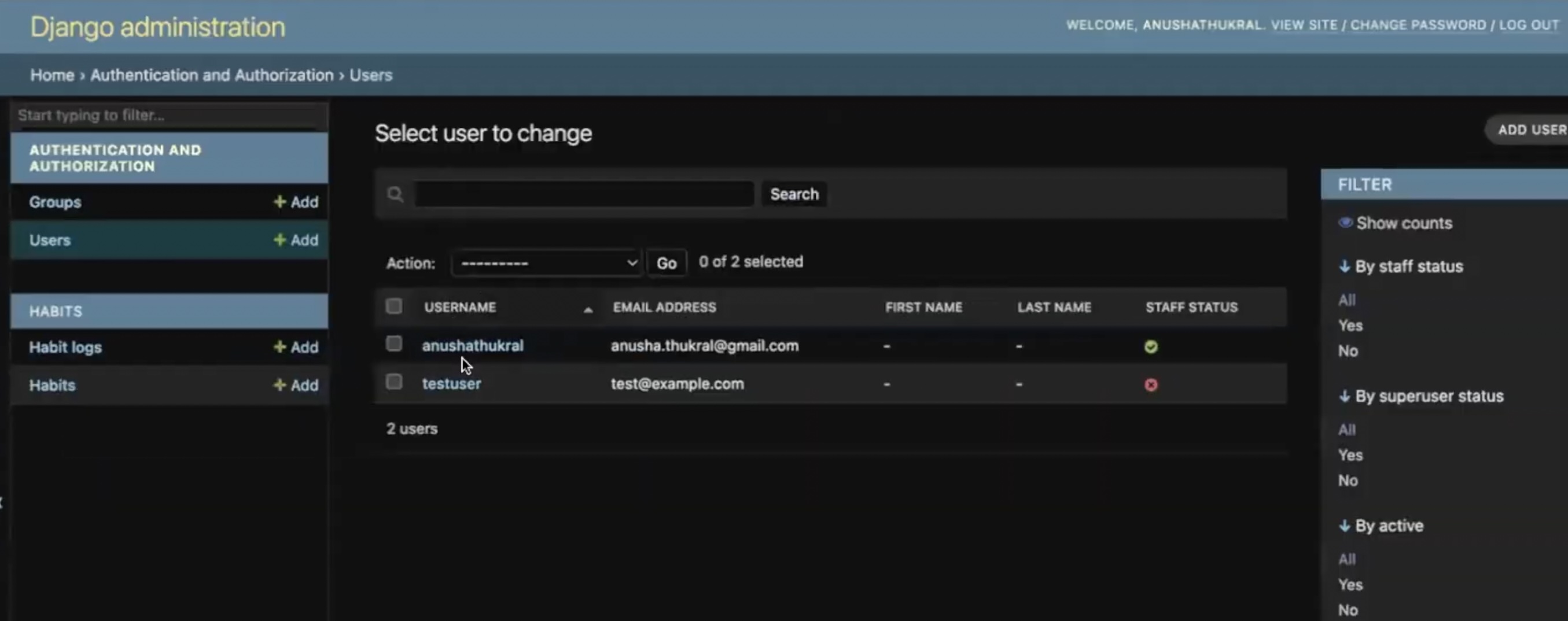Sort by Email Address column header
This screenshot has width=1568, height=621.
pyautogui.click(x=664, y=308)
